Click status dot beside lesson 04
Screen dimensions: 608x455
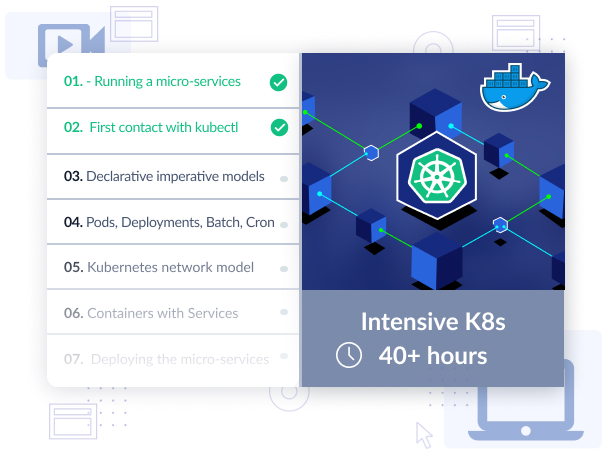(x=284, y=225)
